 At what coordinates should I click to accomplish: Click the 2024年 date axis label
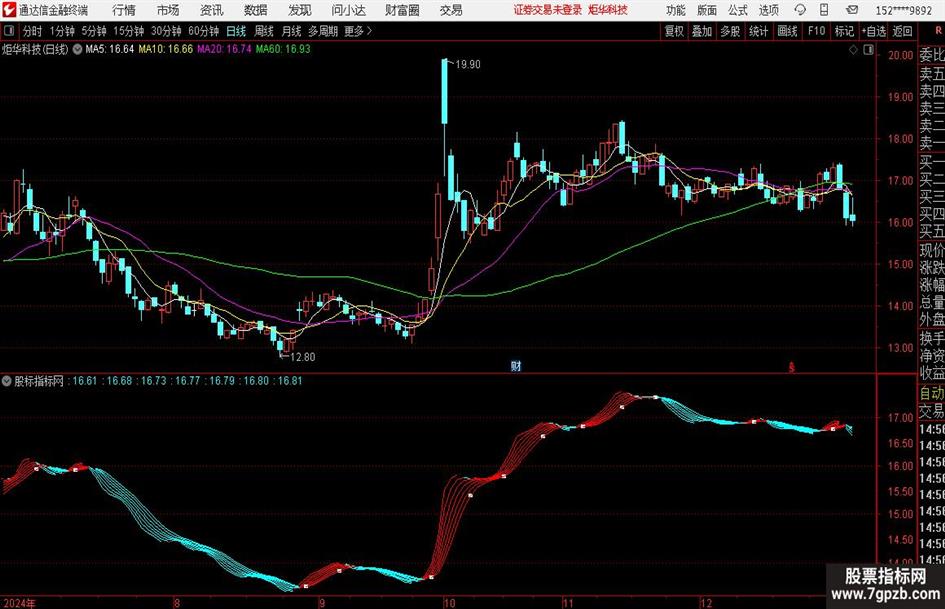click(x=19, y=603)
